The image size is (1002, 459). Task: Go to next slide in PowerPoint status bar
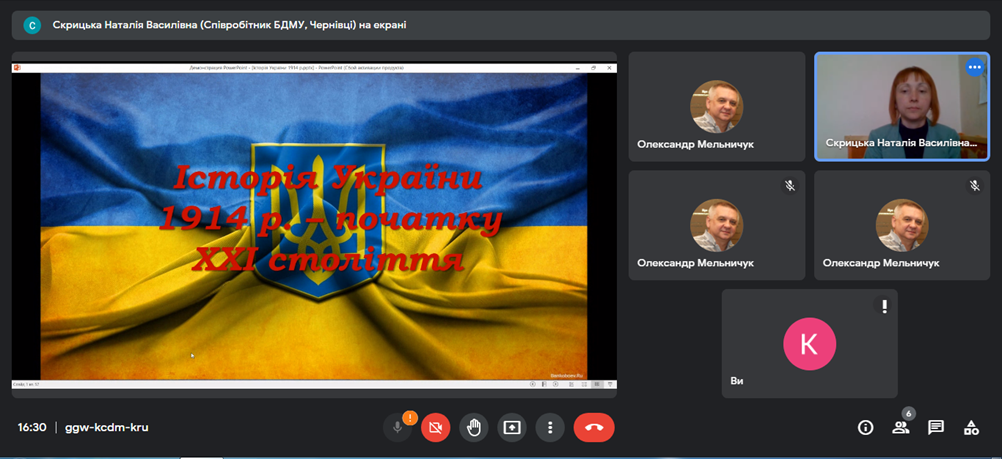coord(555,384)
